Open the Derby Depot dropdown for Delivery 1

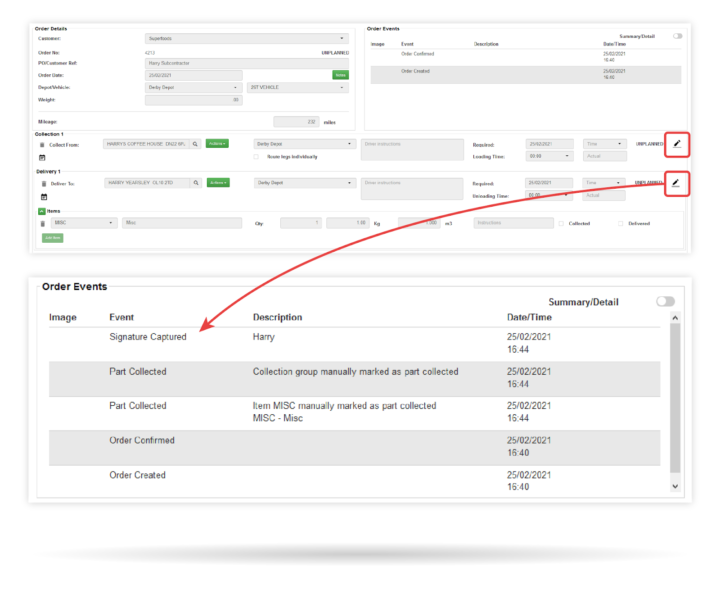click(304, 183)
